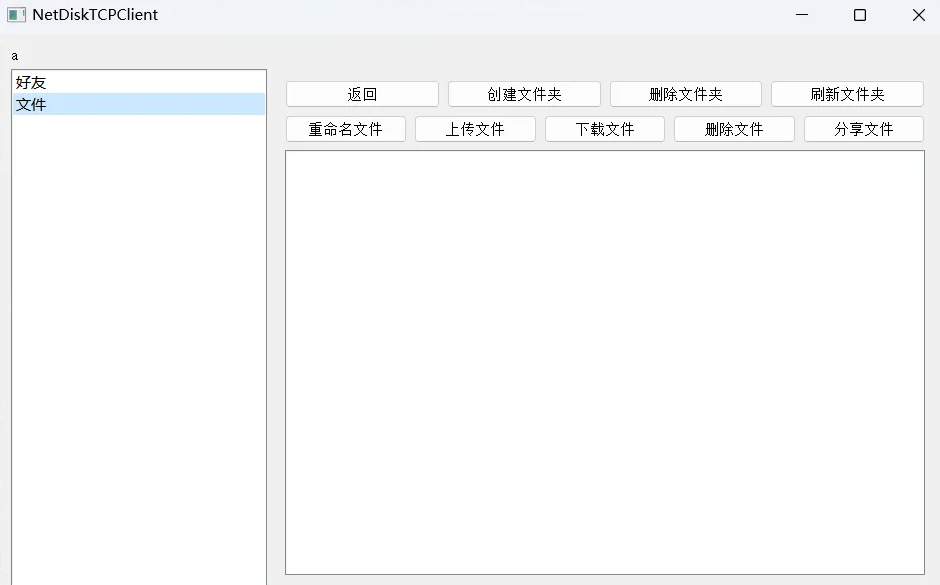The height and width of the screenshot is (585, 940).
Task: Click the 重命名文件 button
Action: tap(346, 129)
